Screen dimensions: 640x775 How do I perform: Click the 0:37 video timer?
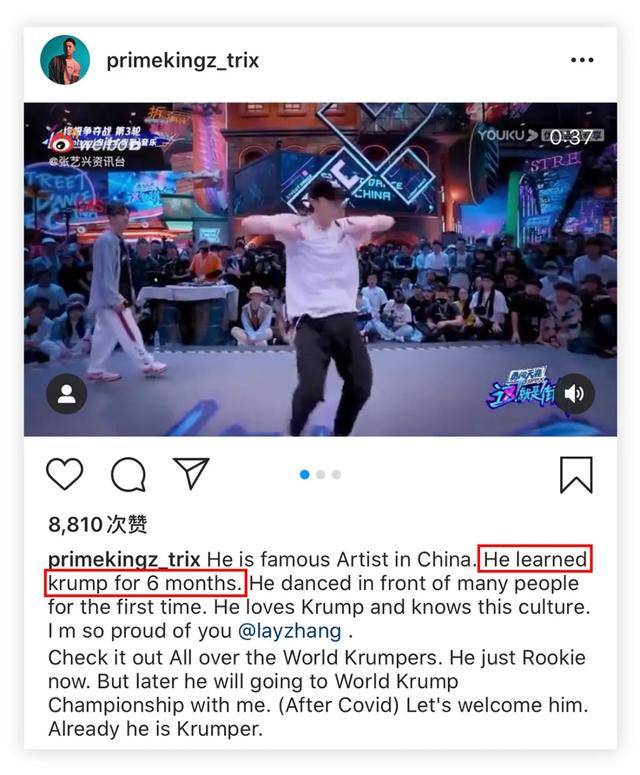[571, 137]
